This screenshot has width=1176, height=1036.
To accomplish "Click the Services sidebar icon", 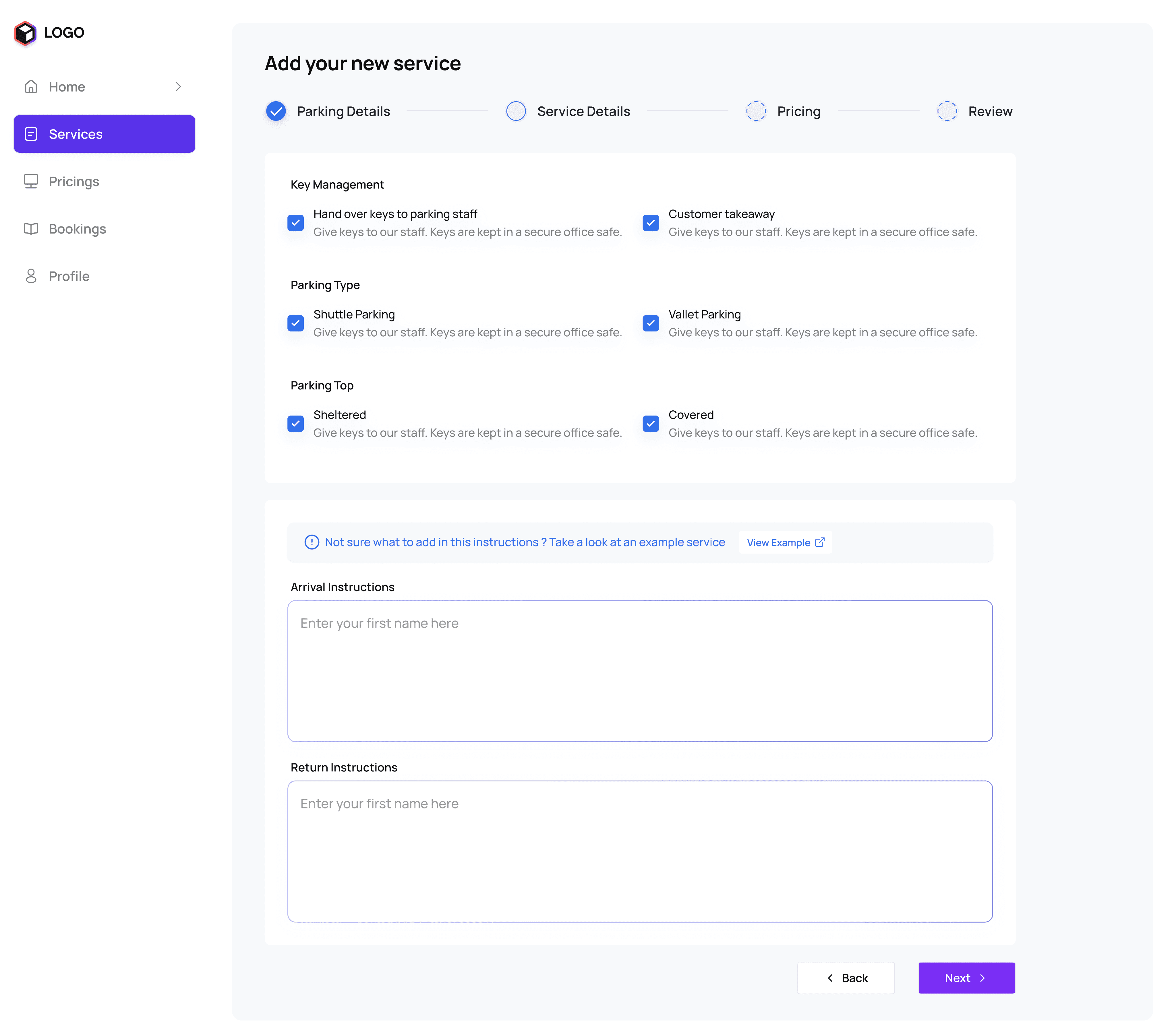I will pos(31,134).
